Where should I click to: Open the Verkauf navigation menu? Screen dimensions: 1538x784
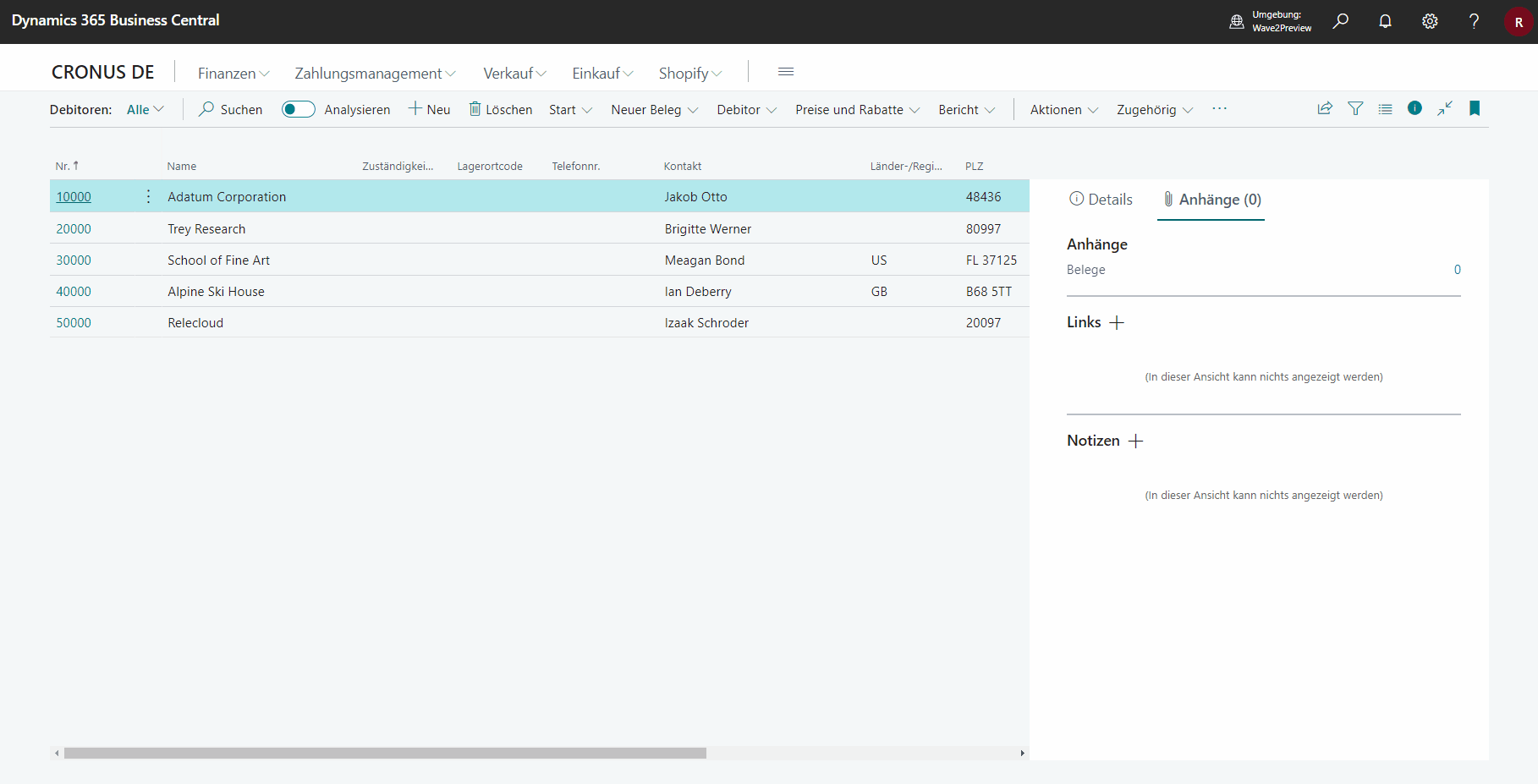tap(514, 74)
